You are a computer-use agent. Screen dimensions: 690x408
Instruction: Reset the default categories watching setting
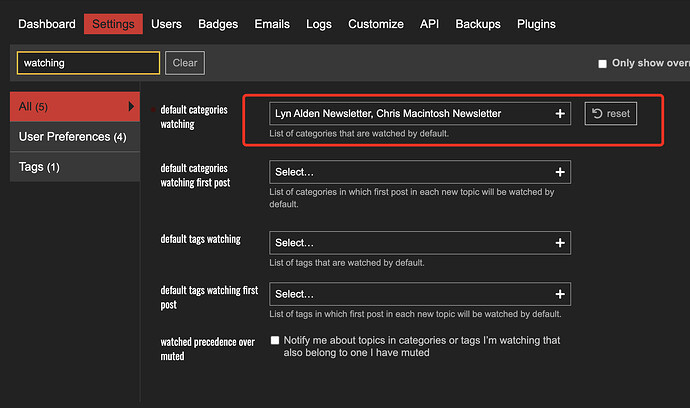click(x=610, y=114)
